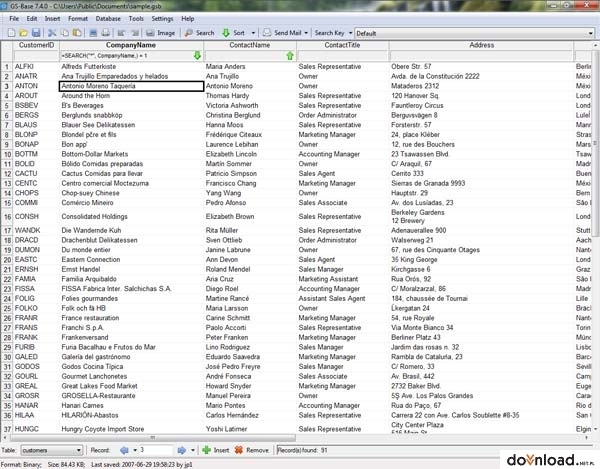Click the Address filter field

481,56
